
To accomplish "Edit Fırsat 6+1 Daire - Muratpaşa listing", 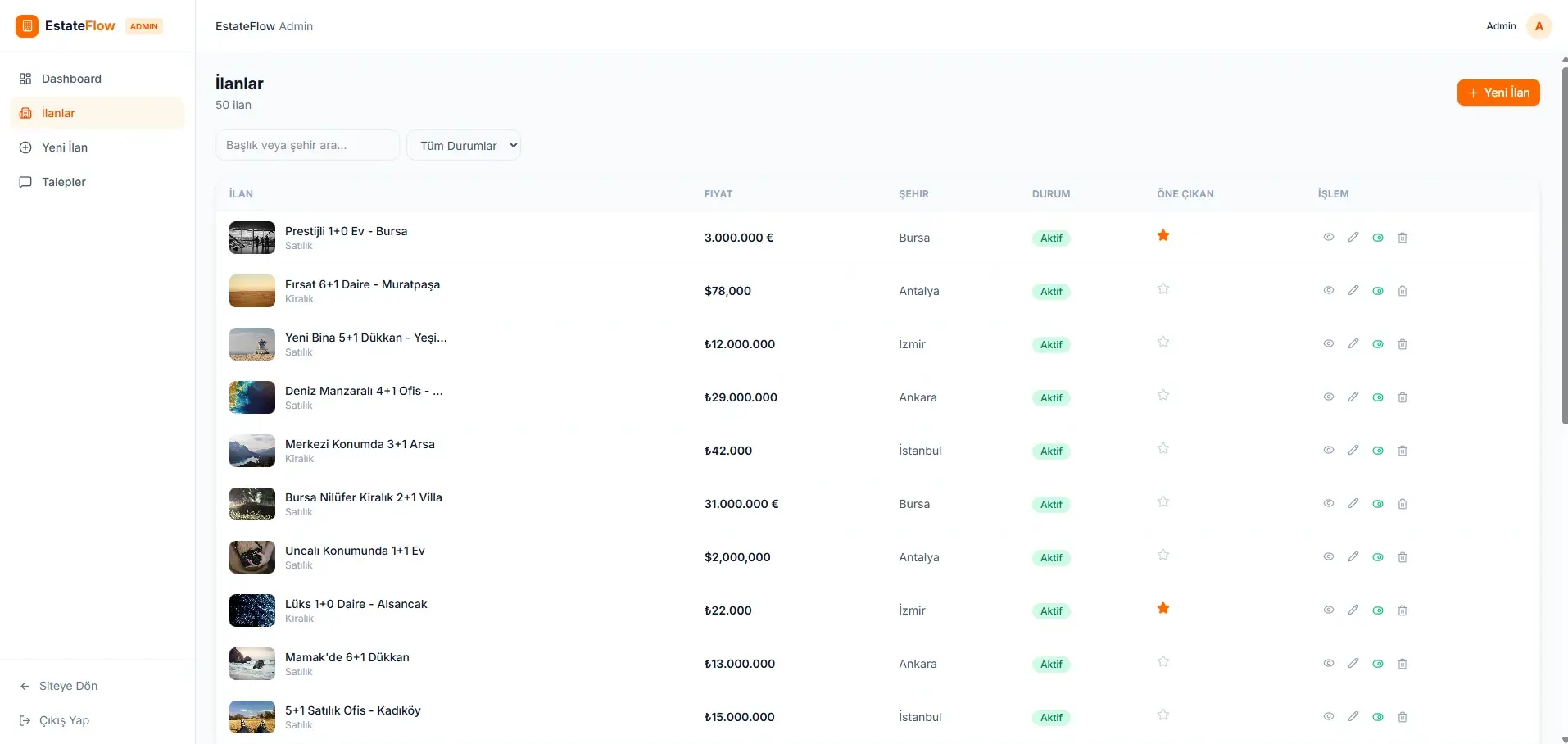I will click(x=1353, y=291).
